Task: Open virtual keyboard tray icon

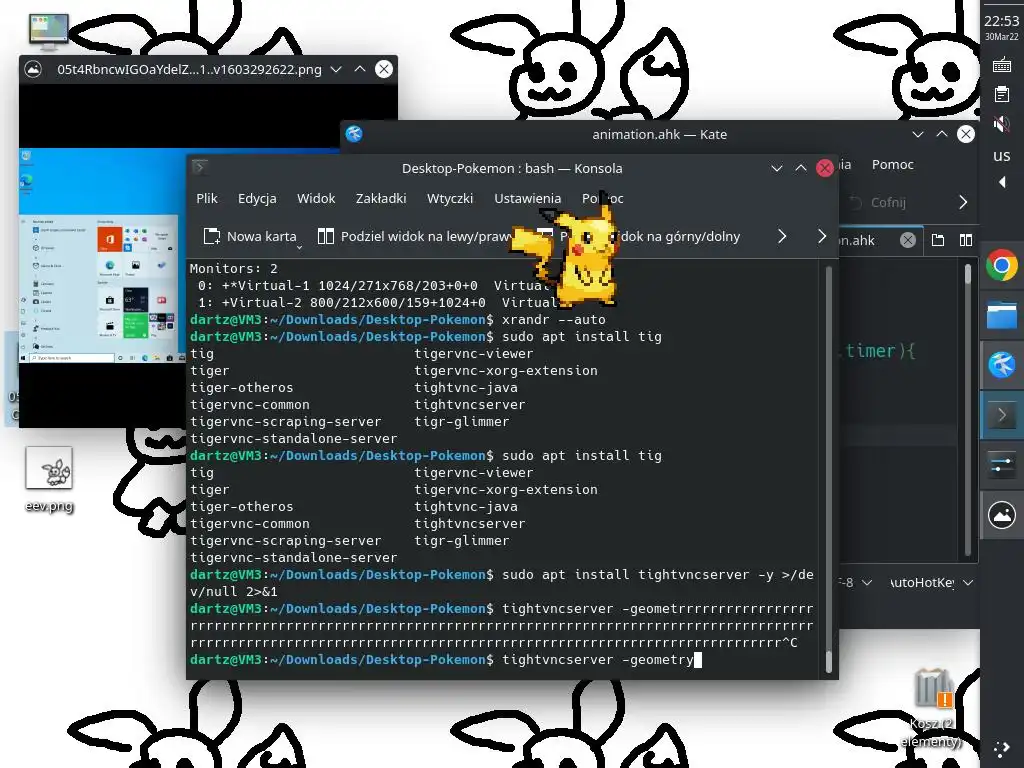Action: click(1002, 65)
